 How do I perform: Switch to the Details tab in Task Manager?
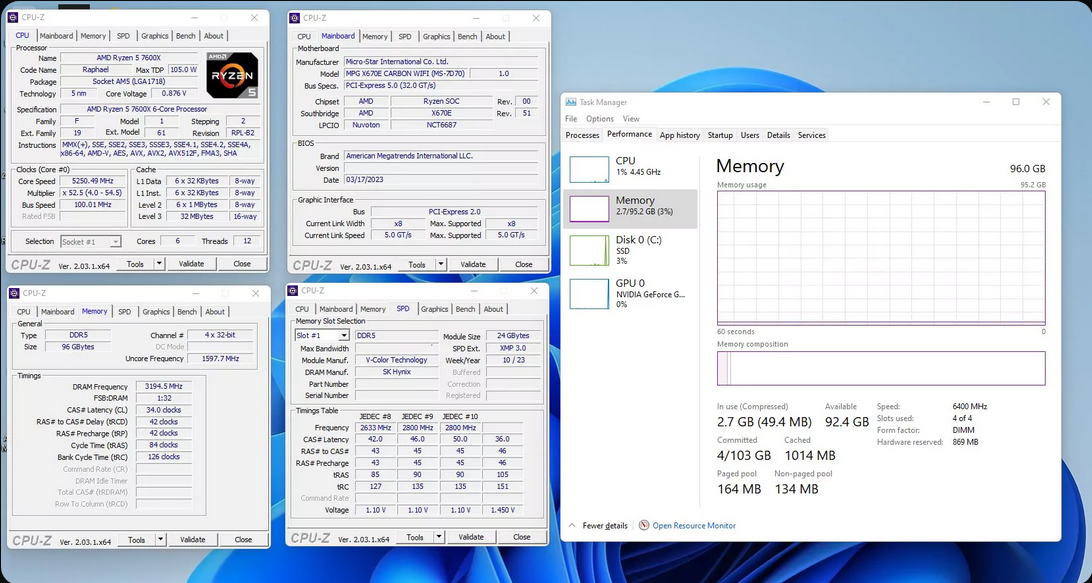[779, 135]
